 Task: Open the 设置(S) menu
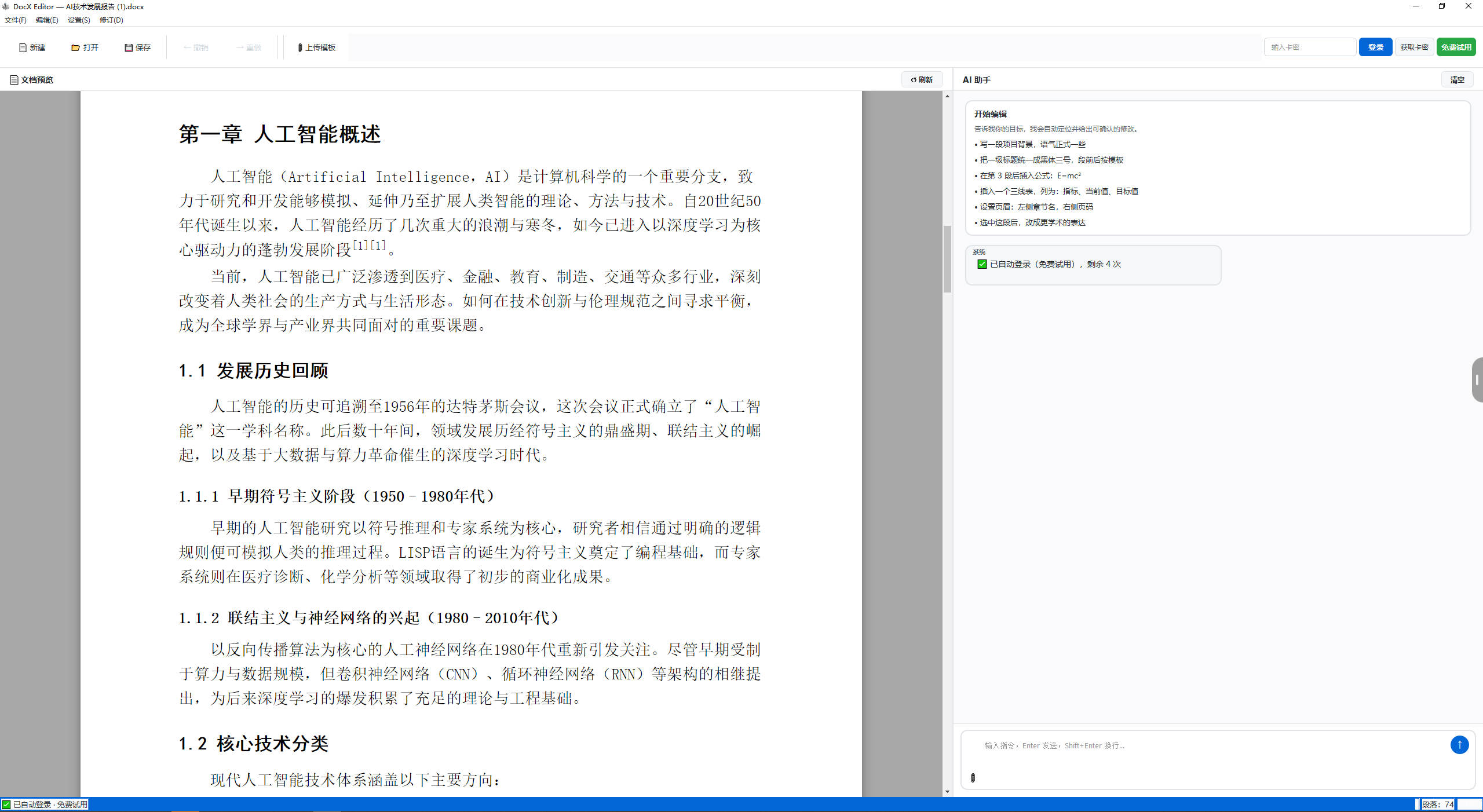pos(79,20)
